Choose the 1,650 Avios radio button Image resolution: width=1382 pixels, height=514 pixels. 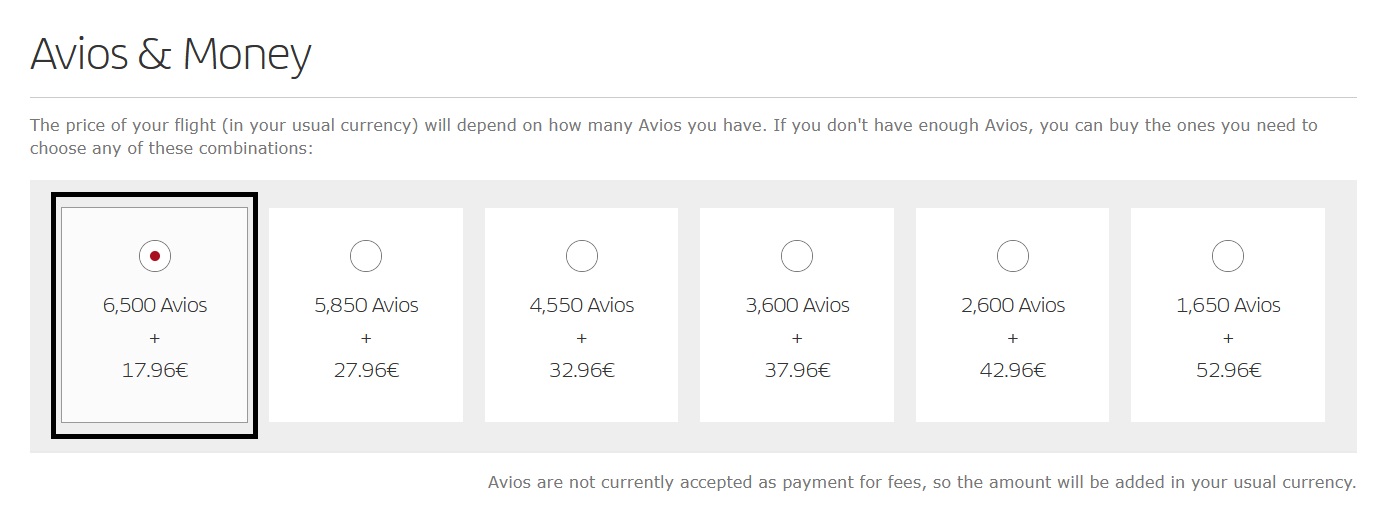[x=1228, y=256]
